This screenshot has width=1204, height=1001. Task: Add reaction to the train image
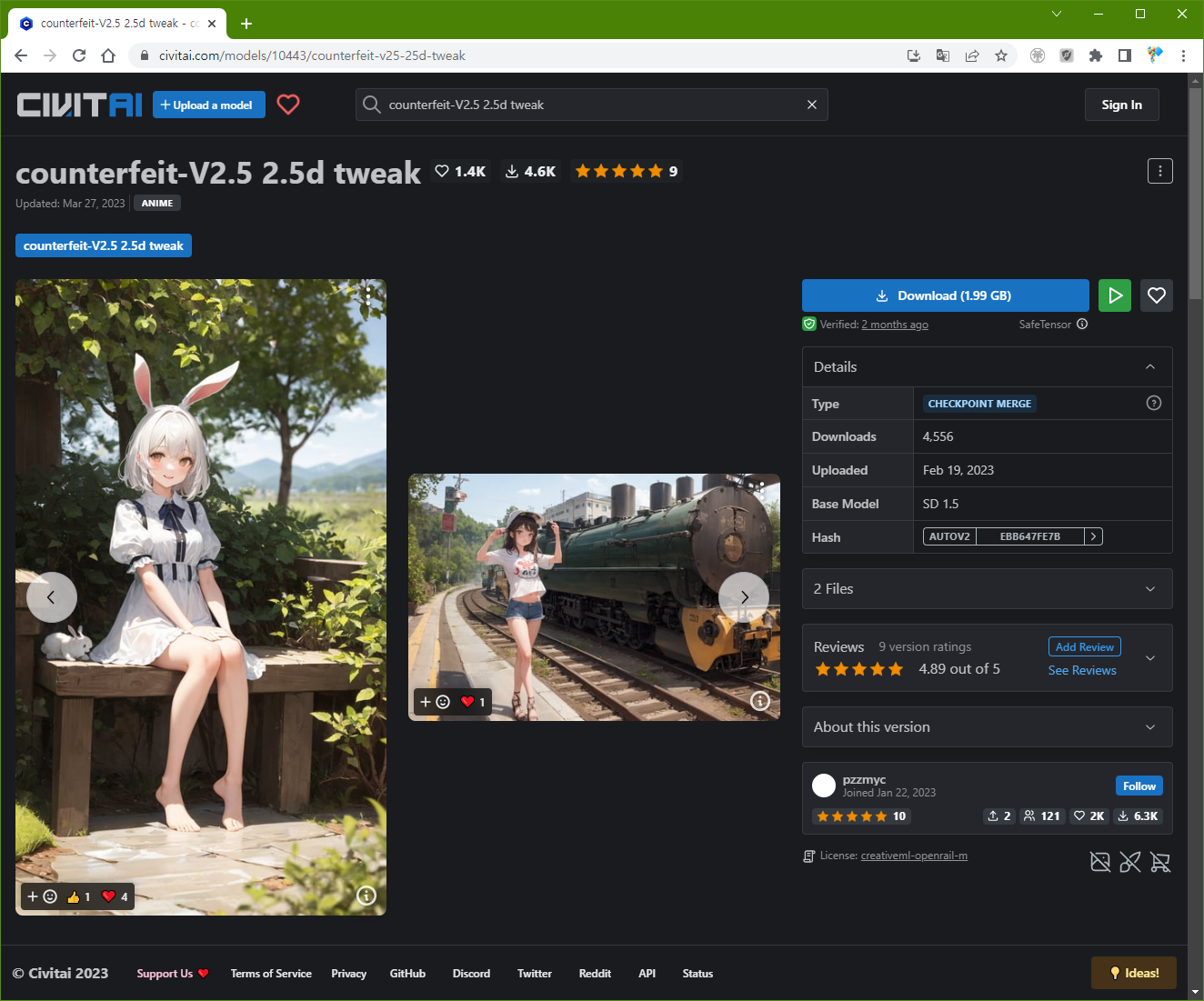pyautogui.click(x=435, y=702)
